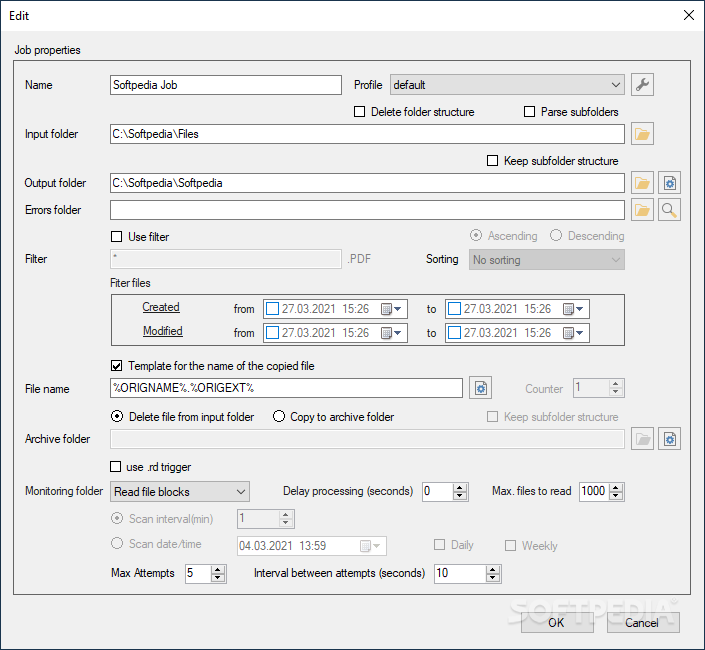Enable Parse subfolders checkbox

coord(529,111)
